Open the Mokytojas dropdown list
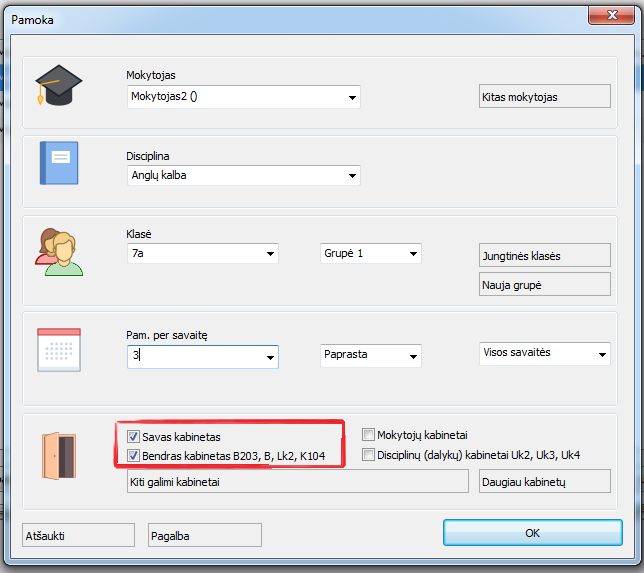Viewport: 644px width, 573px height. tap(352, 98)
